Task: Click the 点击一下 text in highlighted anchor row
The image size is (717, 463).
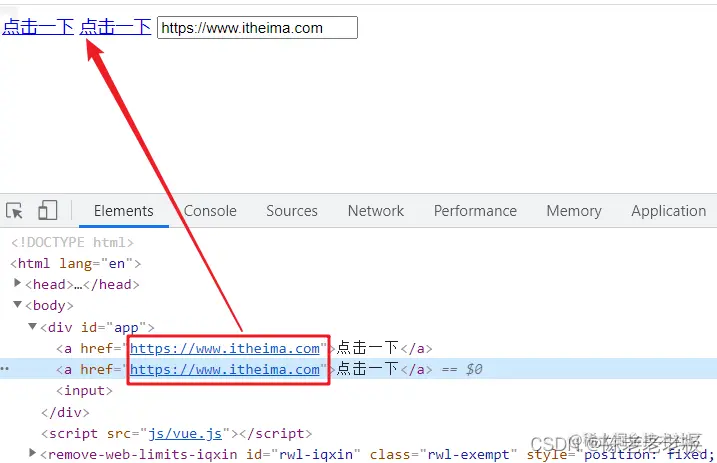Action: pyautogui.click(x=367, y=368)
